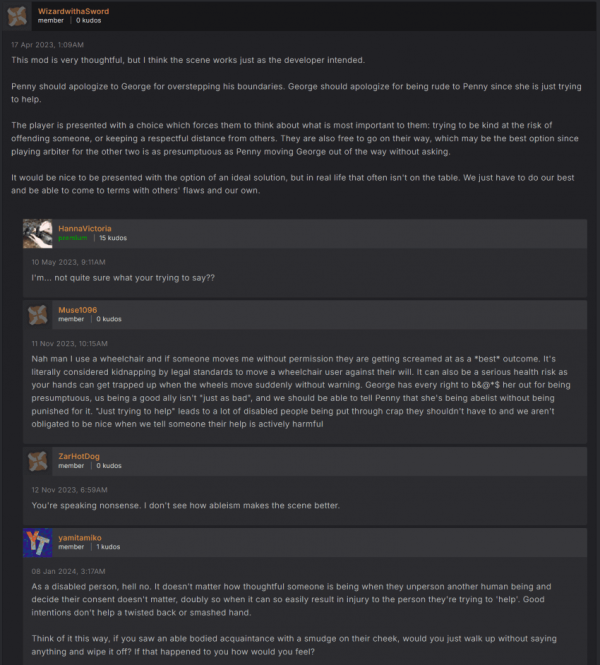Go to ZarHotDog's user profile

tap(79, 456)
